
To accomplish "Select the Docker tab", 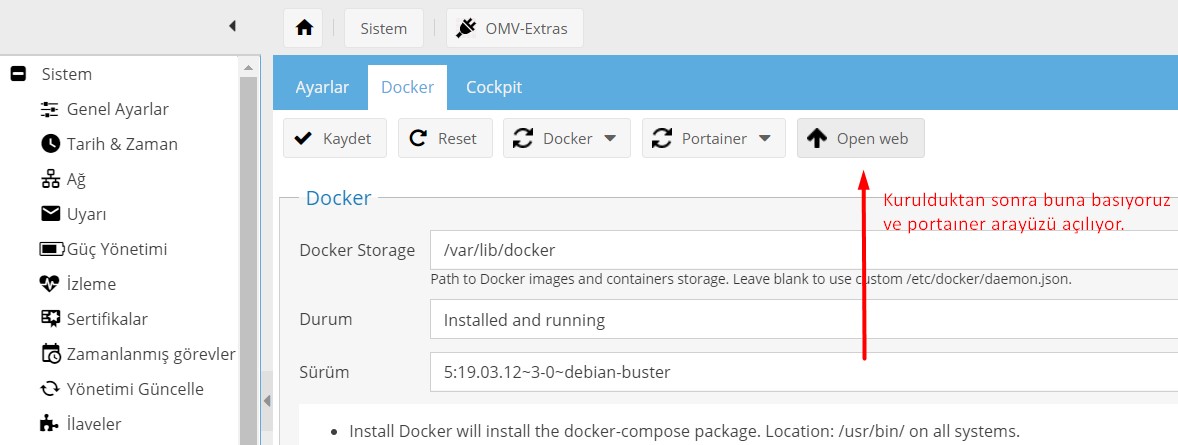I will pyautogui.click(x=407, y=87).
